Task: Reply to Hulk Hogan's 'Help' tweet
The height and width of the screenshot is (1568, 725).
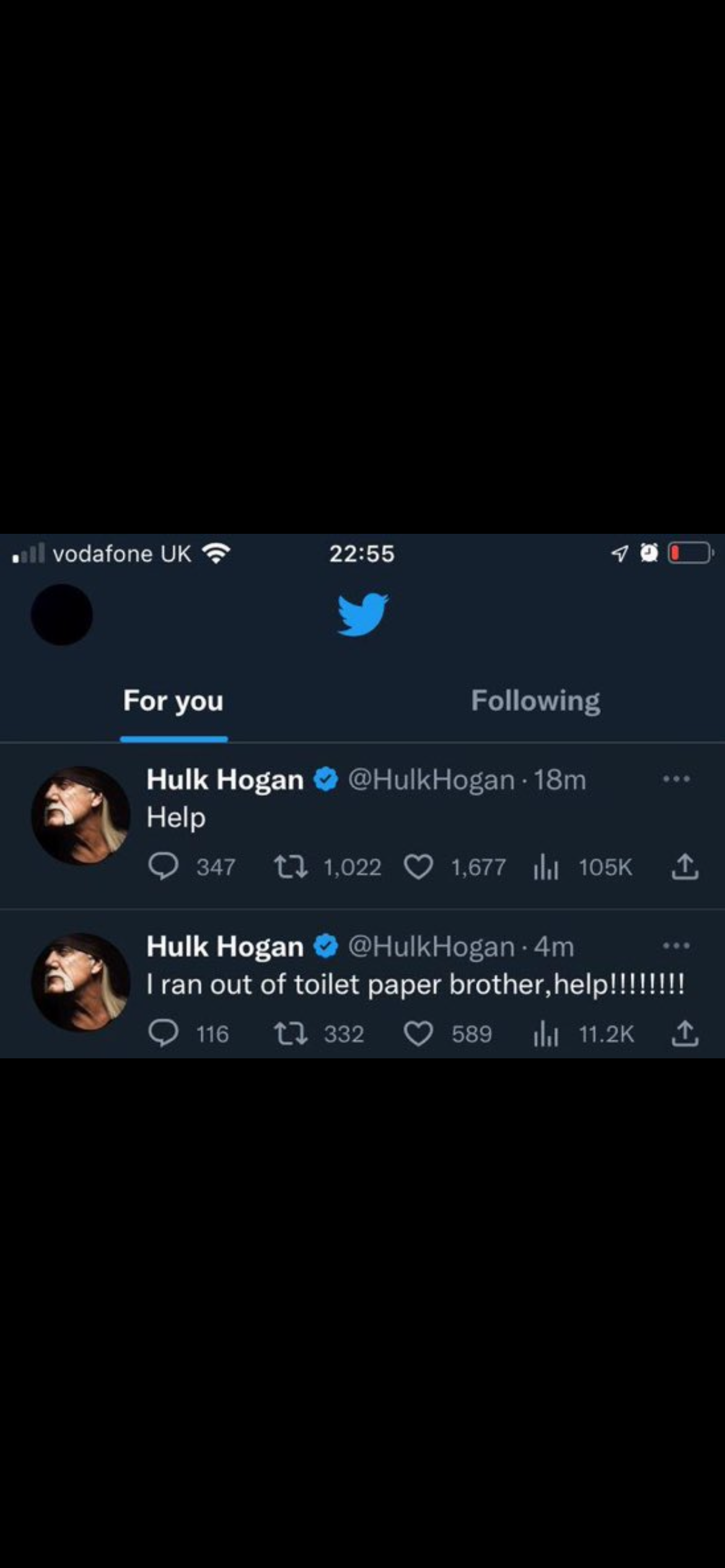Action: point(164,866)
